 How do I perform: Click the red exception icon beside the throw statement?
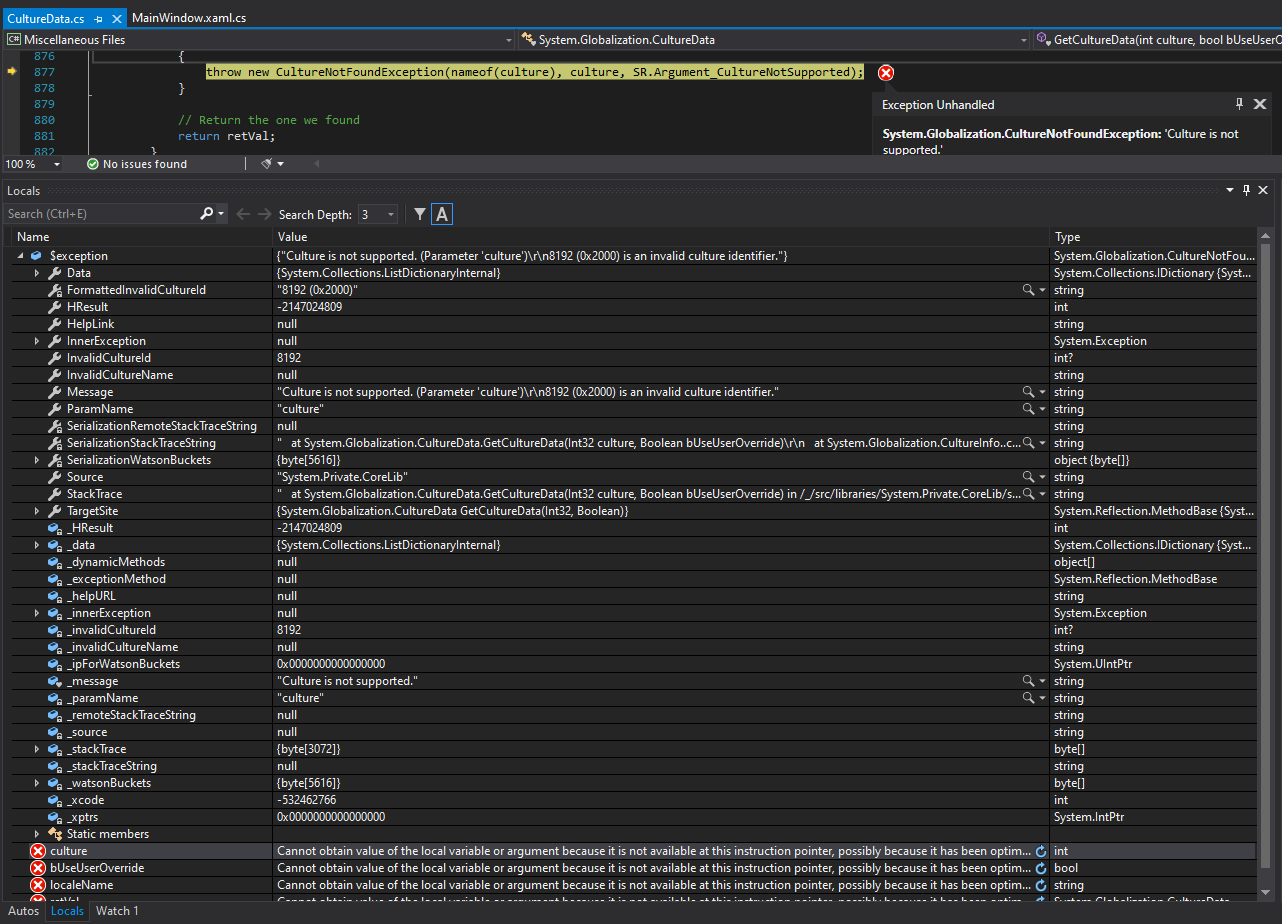click(886, 72)
